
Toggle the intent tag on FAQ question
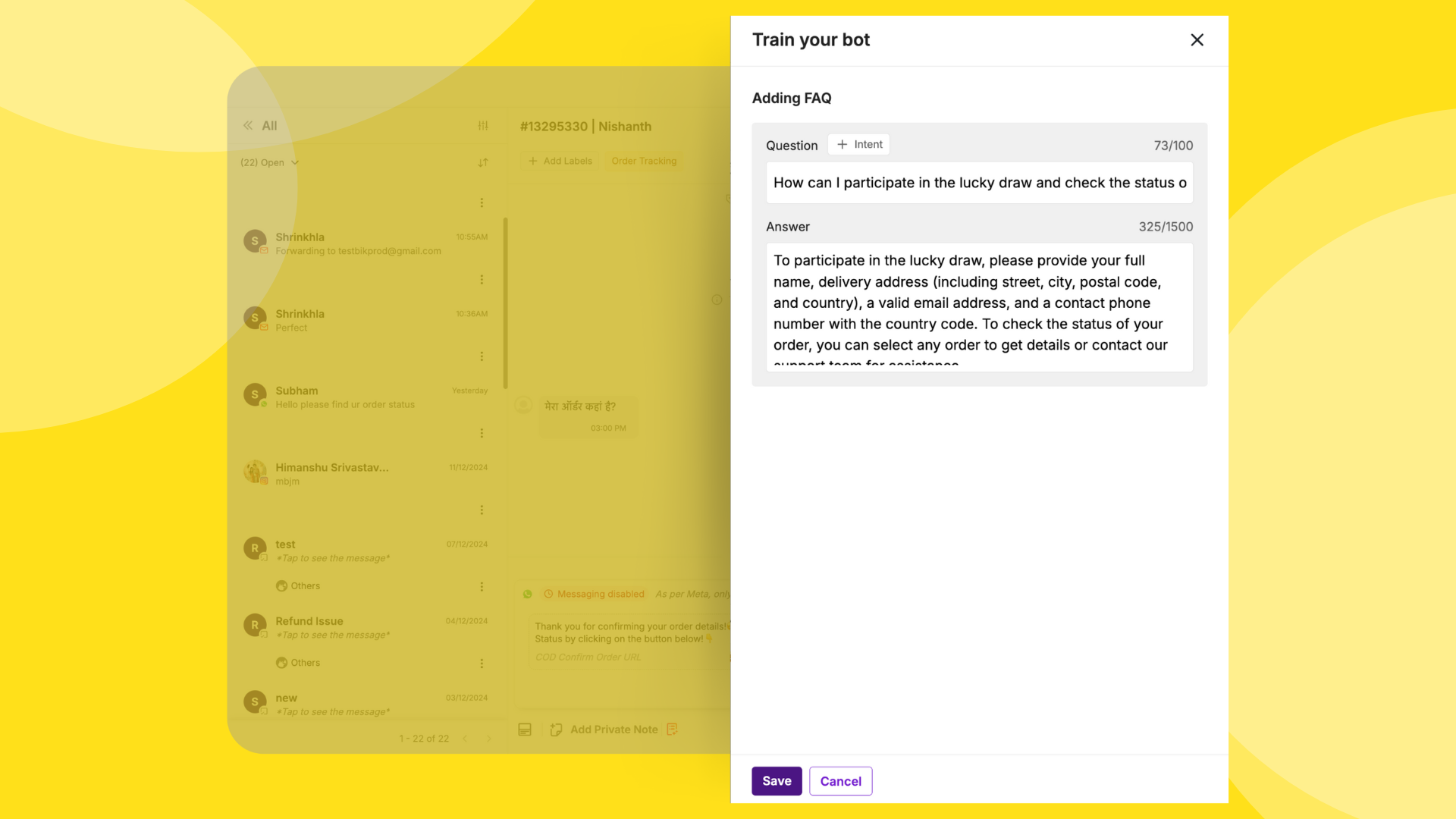859,144
